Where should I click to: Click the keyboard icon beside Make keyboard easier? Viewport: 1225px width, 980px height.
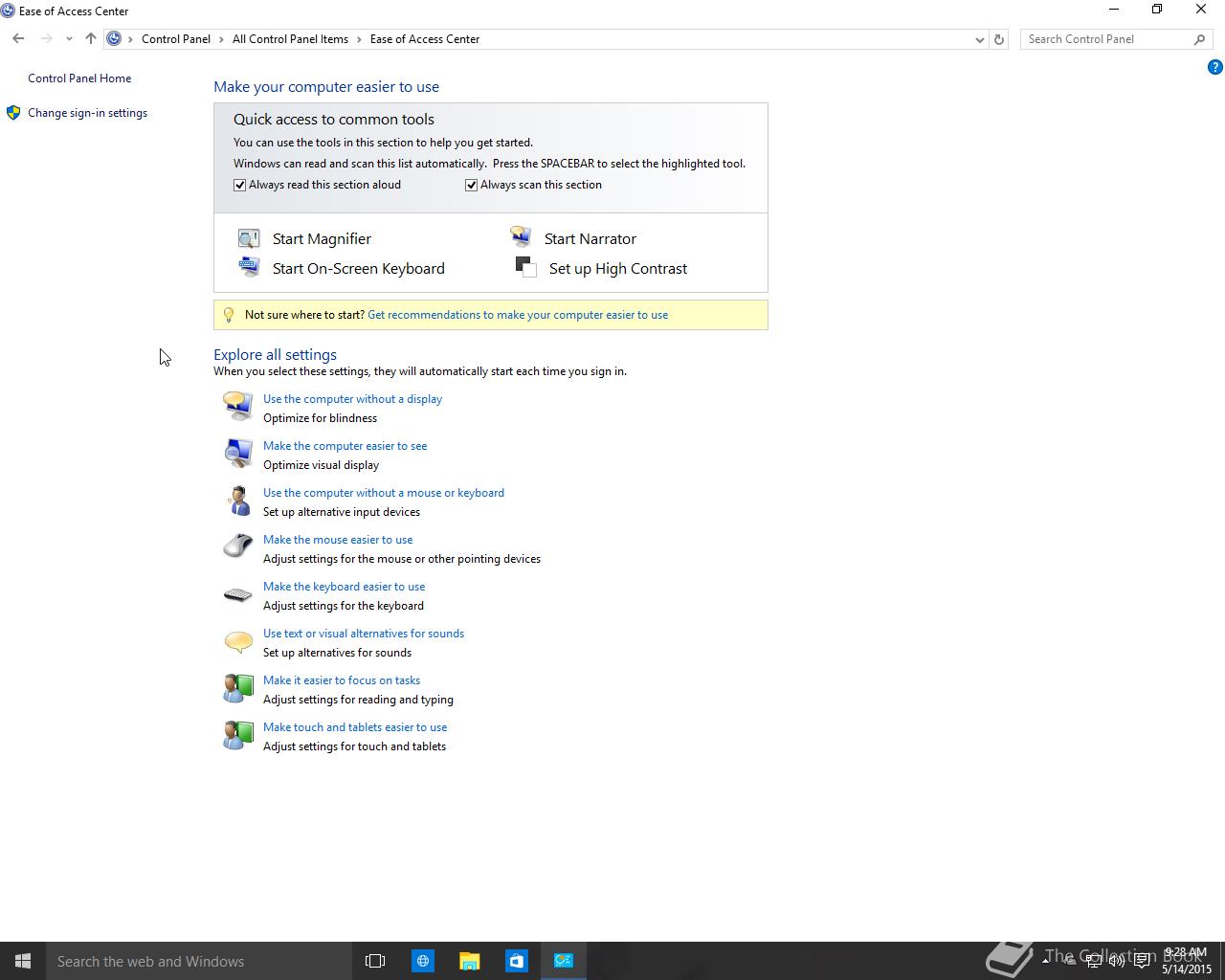(238, 595)
